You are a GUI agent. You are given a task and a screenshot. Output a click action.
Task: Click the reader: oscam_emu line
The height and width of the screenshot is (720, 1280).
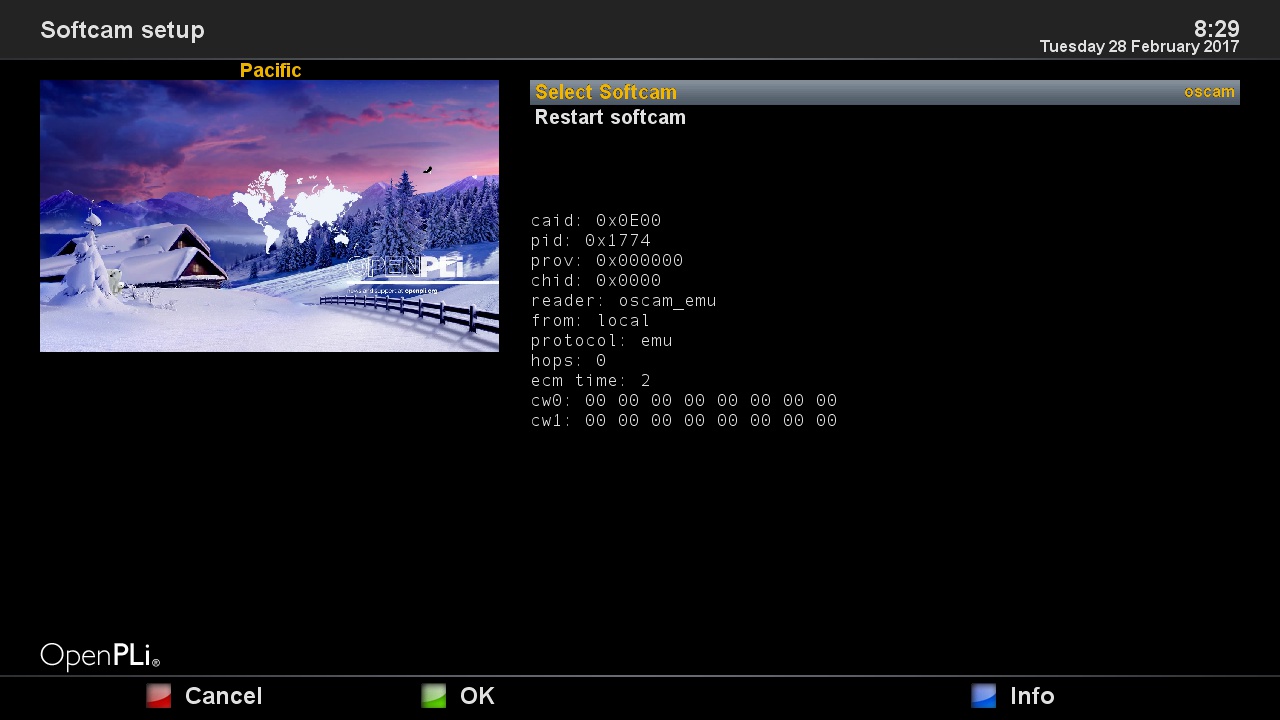pyautogui.click(x=624, y=301)
